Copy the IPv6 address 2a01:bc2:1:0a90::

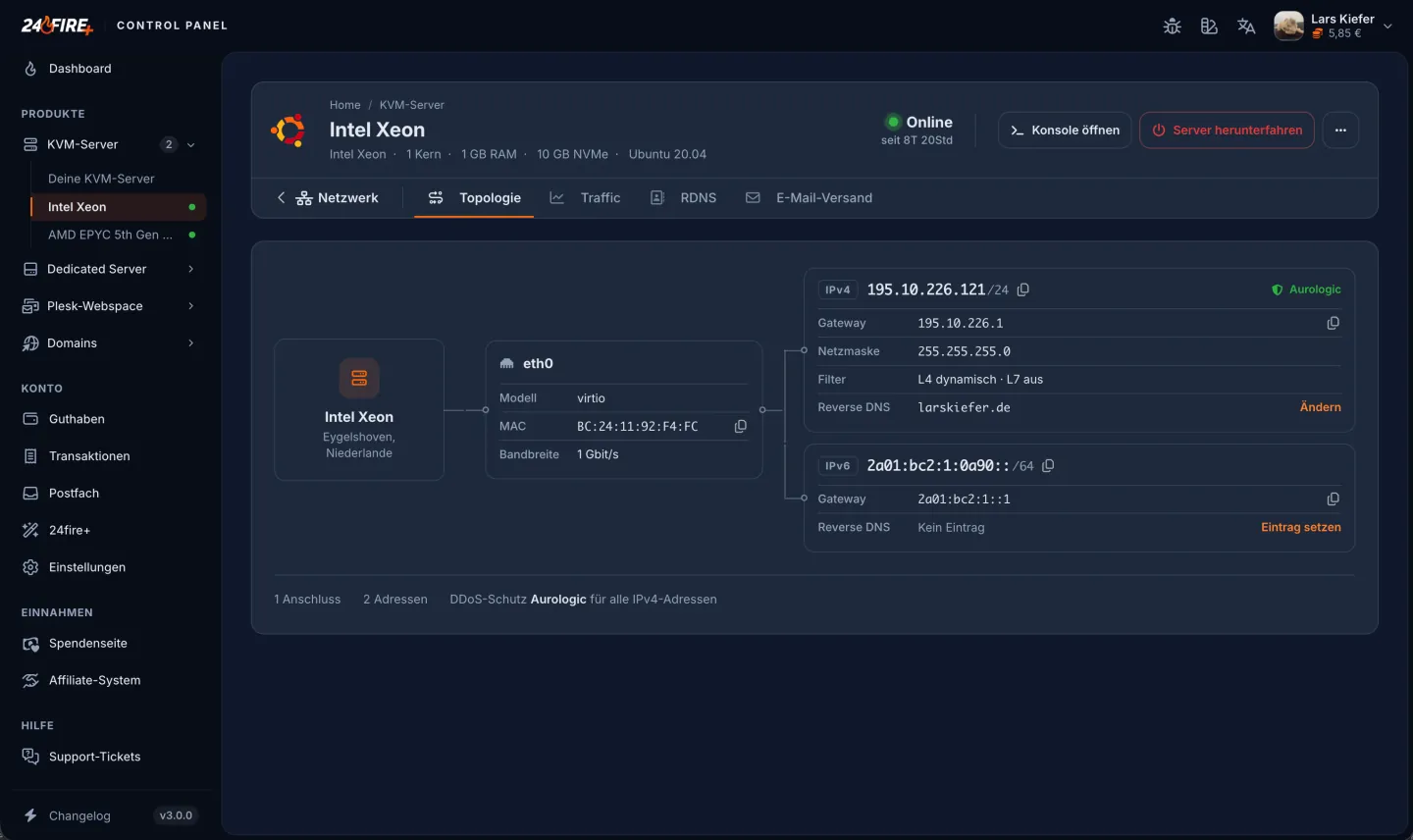click(x=1048, y=466)
